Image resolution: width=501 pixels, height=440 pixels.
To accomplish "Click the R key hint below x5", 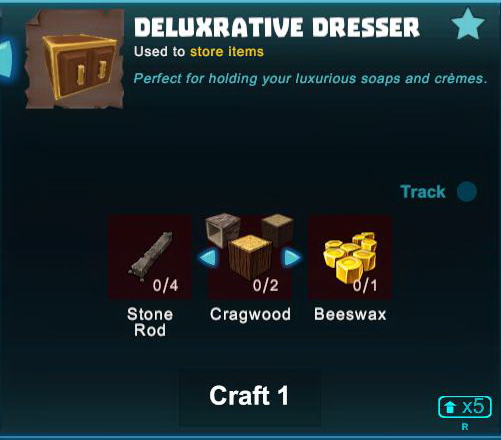I will [x=465, y=426].
